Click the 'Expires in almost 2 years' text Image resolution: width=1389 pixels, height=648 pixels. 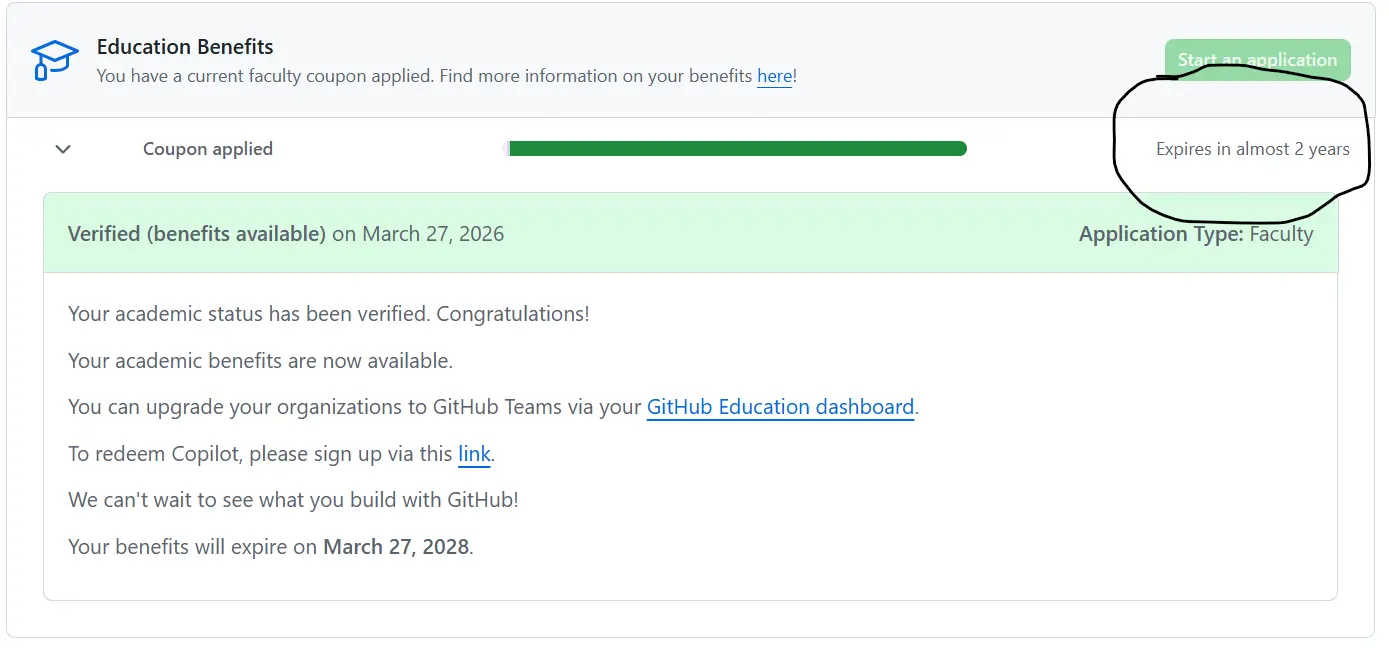click(x=1253, y=149)
